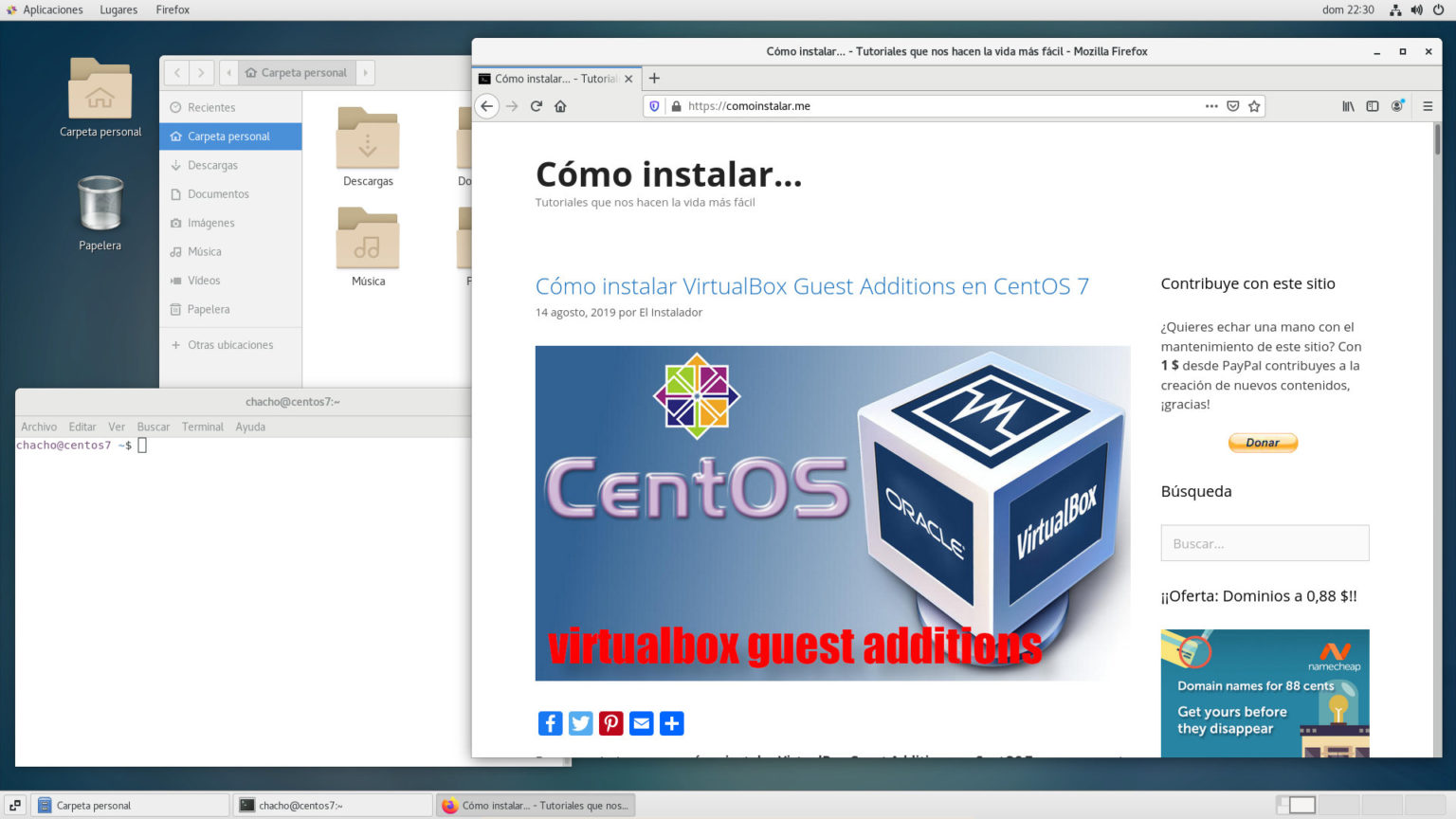Click the Donar PayPal button

point(1263,442)
